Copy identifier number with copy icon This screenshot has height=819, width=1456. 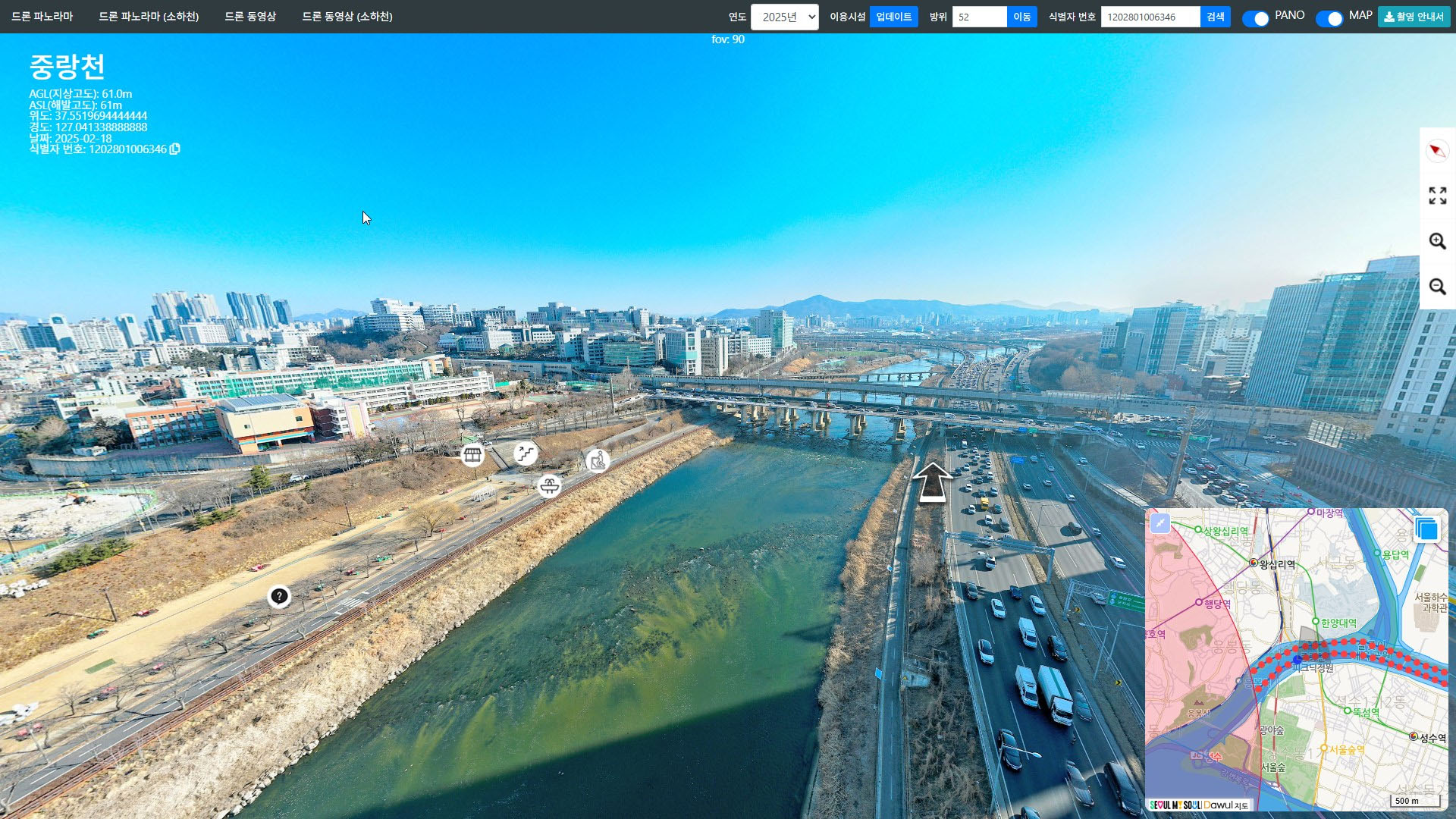[x=175, y=149]
